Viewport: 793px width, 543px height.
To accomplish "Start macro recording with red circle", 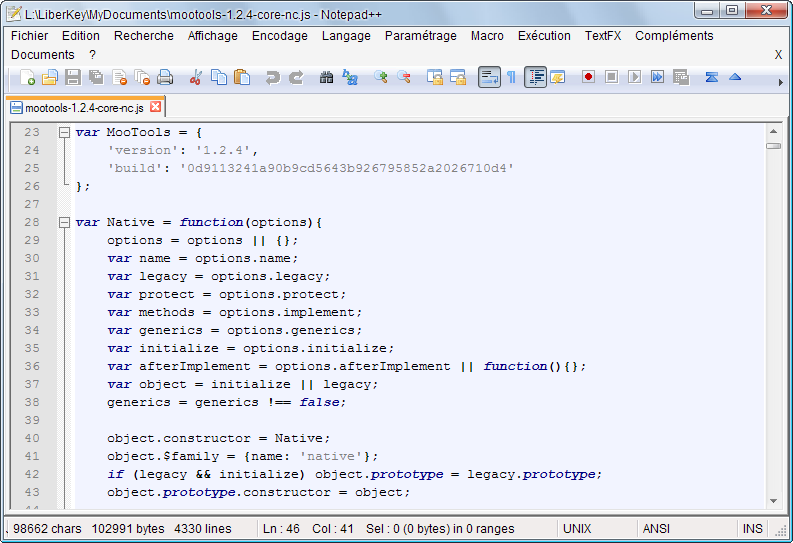I will click(x=588, y=77).
